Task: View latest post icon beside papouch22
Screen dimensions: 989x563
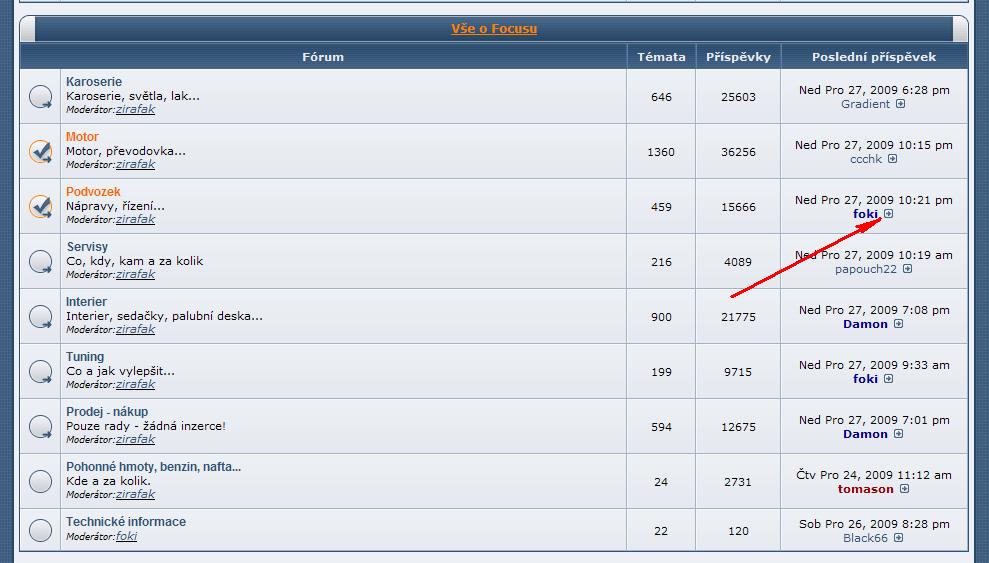Action: pos(907,269)
